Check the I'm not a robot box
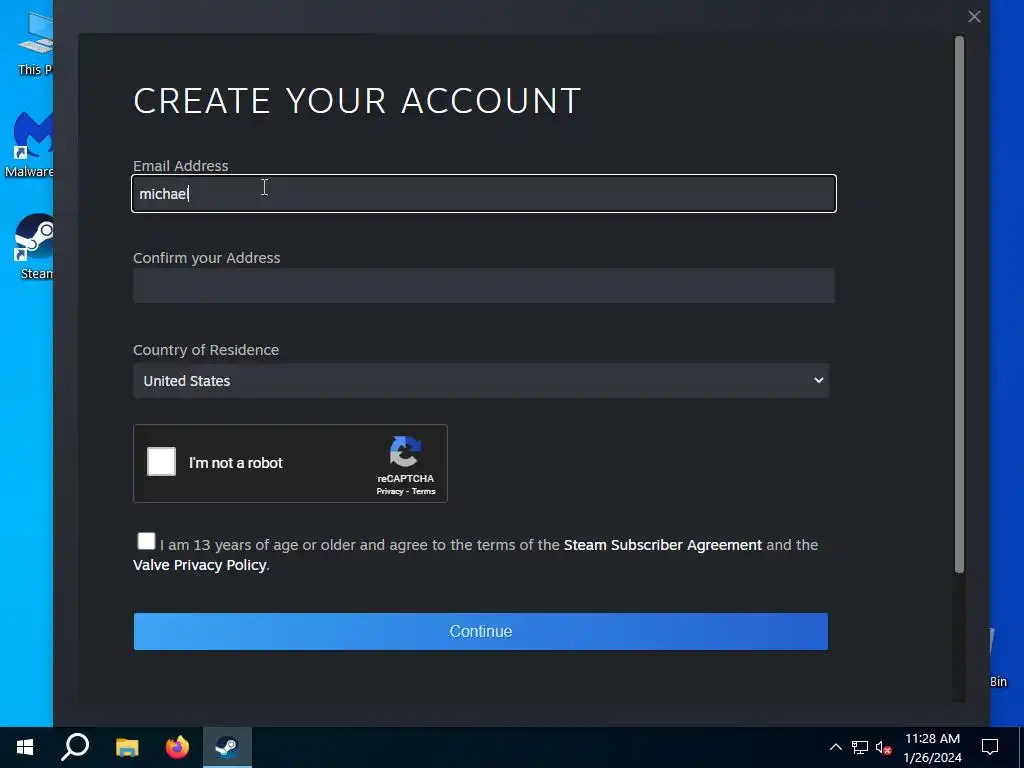The height and width of the screenshot is (768, 1024). pyautogui.click(x=161, y=462)
